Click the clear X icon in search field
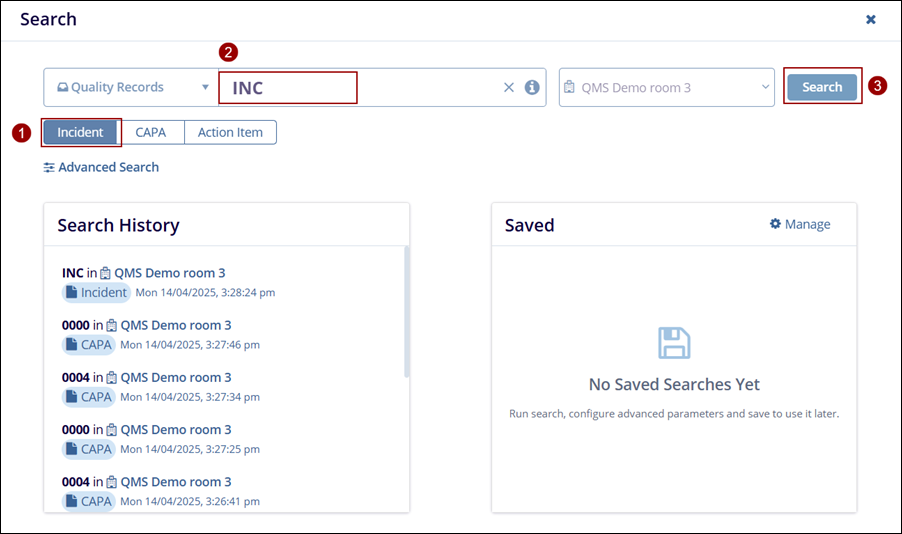This screenshot has height=534, width=902. pyautogui.click(x=509, y=88)
